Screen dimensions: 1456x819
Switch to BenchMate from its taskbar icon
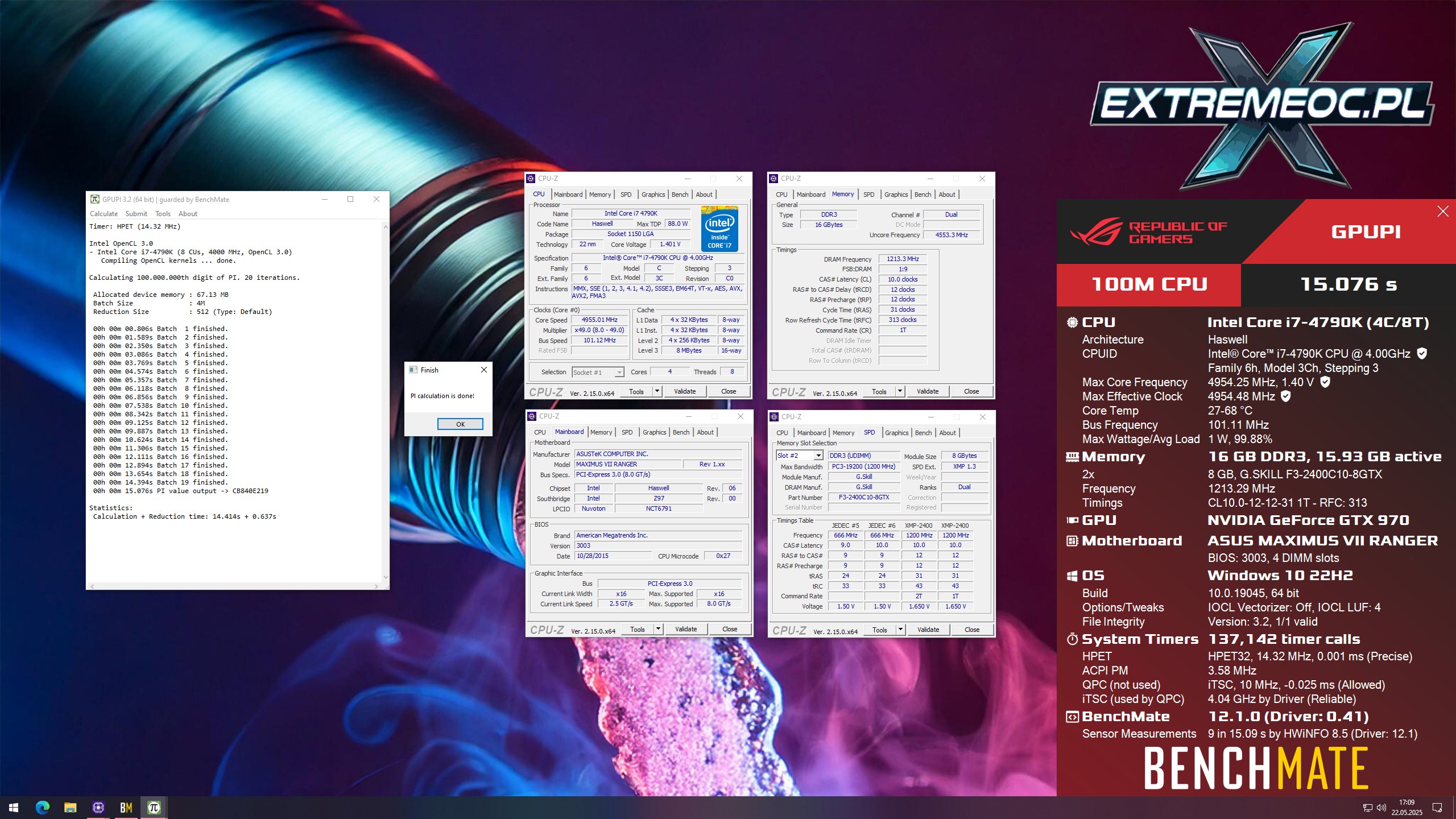[126, 808]
